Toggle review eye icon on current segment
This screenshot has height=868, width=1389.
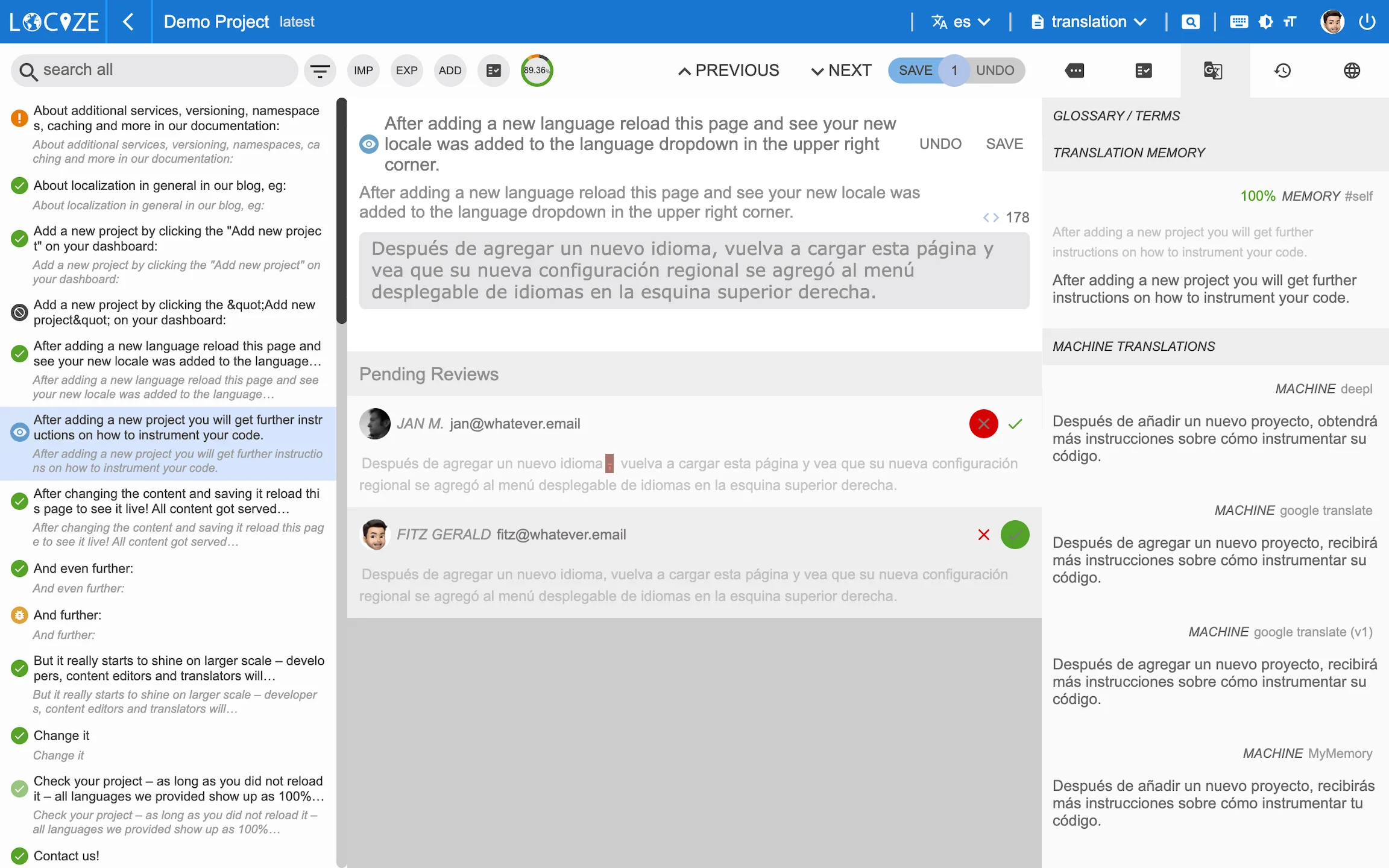[x=369, y=144]
